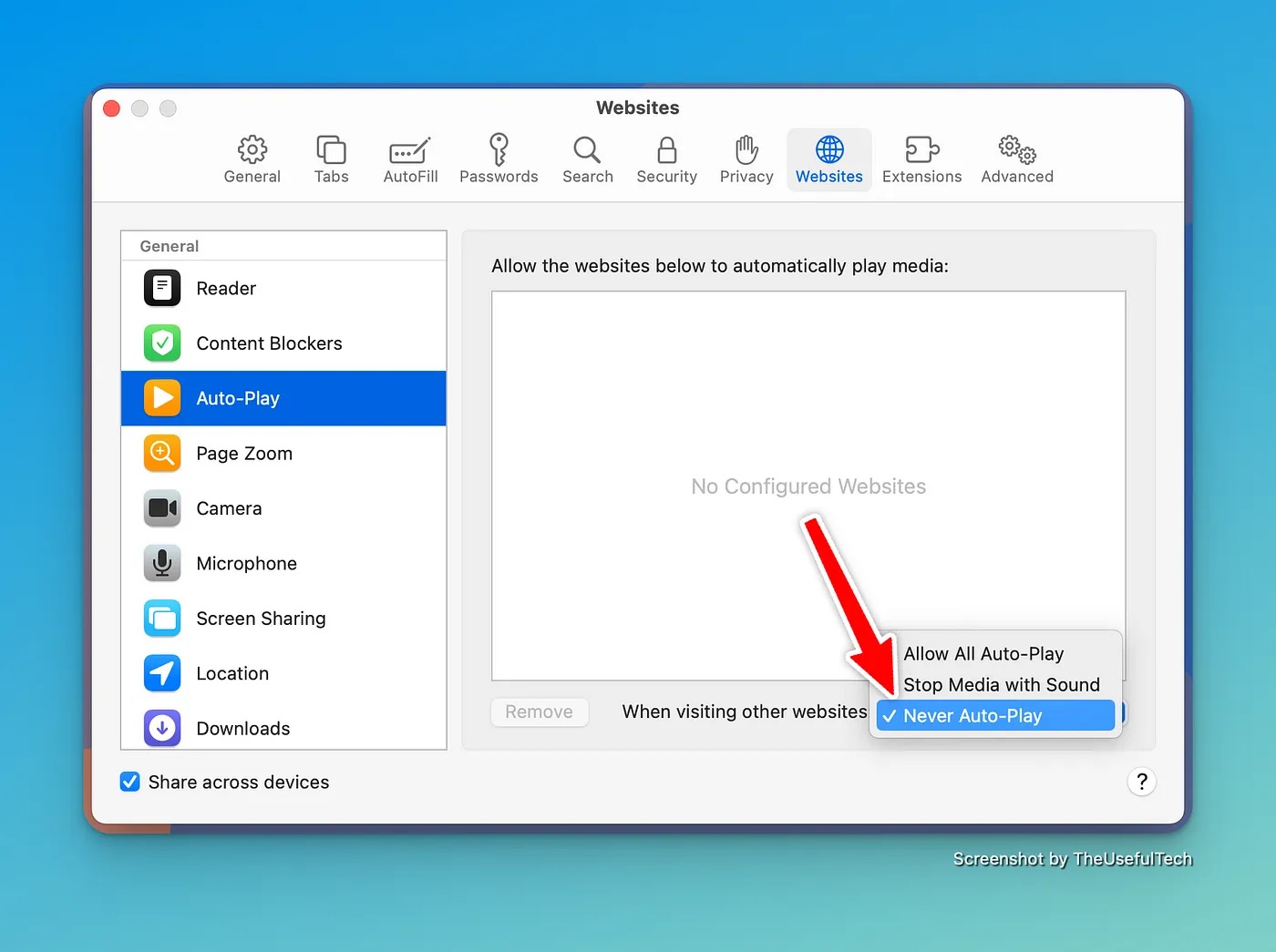Select the Auto-Play row label
This screenshot has width=1276, height=952.
pos(238,398)
